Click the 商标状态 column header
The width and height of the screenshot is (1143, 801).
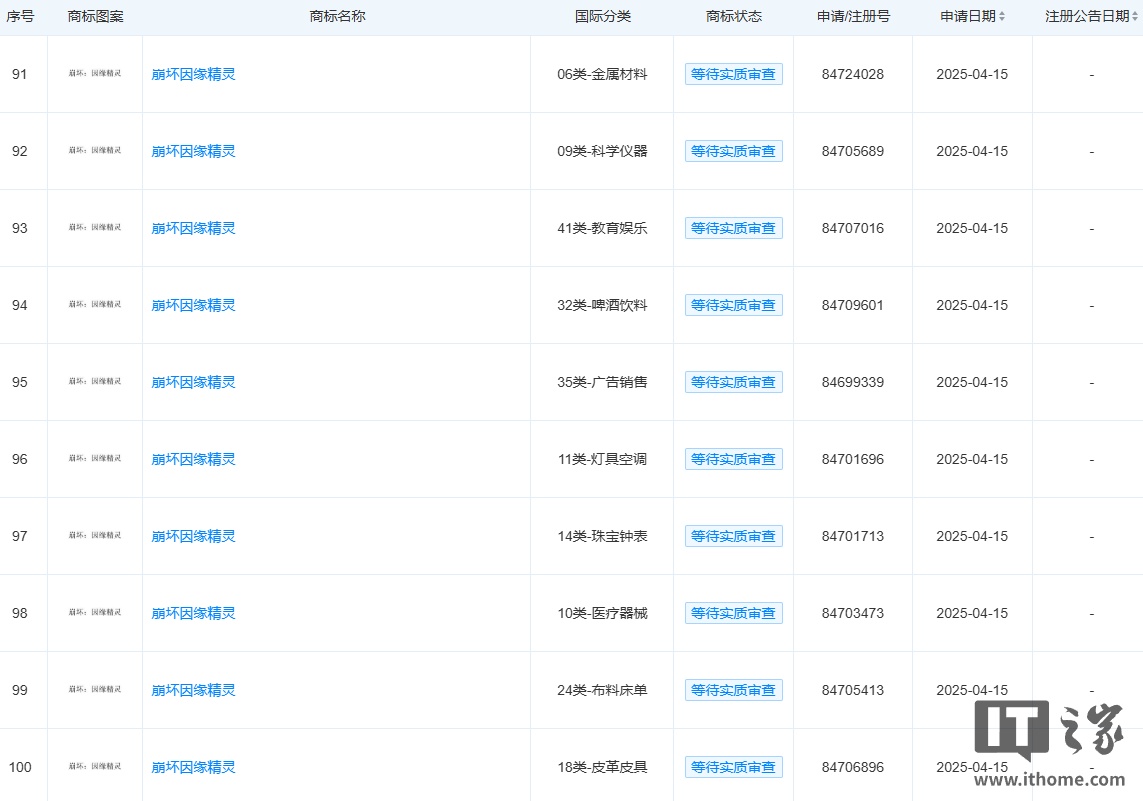click(x=733, y=16)
